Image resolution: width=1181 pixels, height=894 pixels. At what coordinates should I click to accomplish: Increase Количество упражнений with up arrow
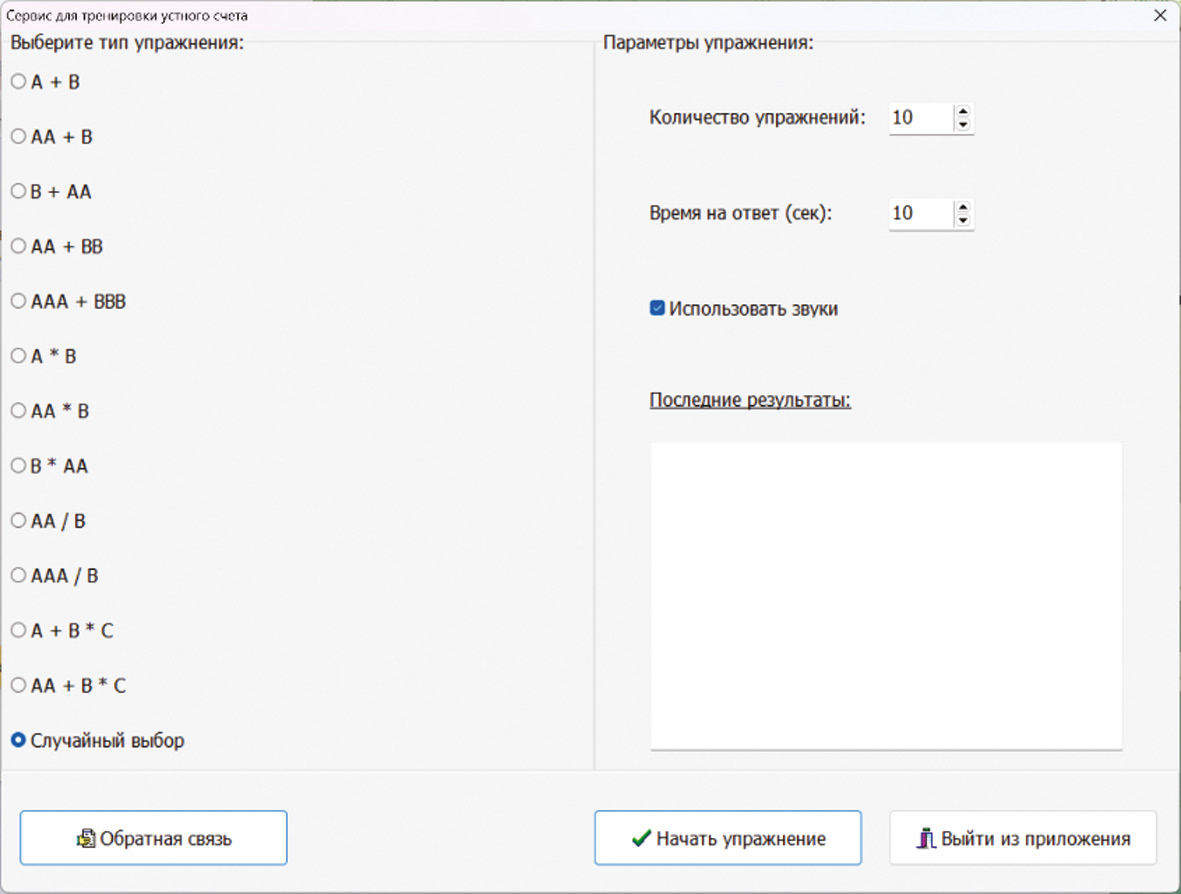point(962,112)
